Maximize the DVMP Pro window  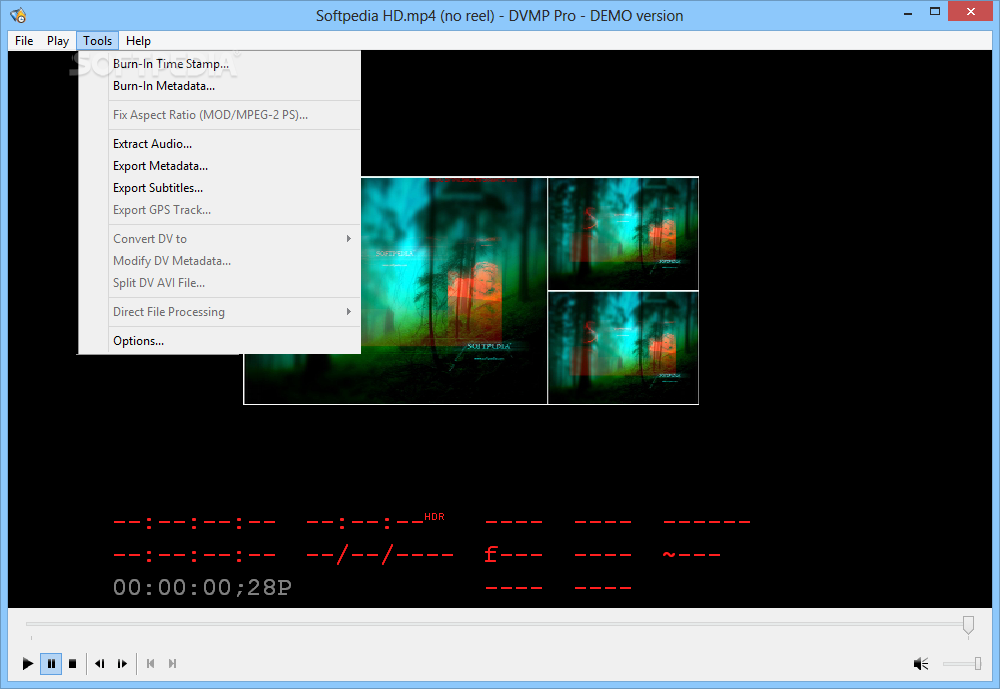click(935, 11)
